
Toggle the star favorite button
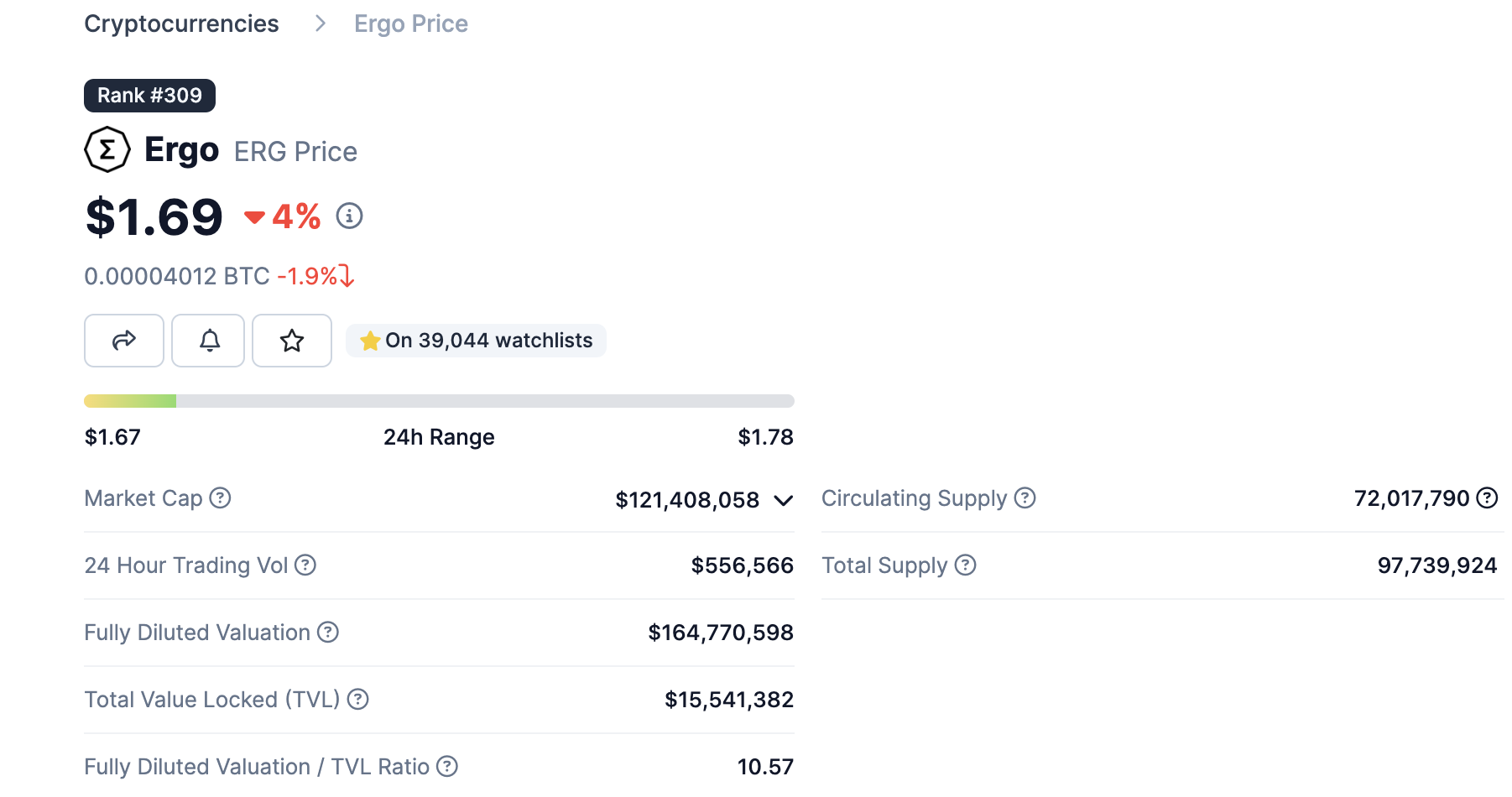point(292,341)
